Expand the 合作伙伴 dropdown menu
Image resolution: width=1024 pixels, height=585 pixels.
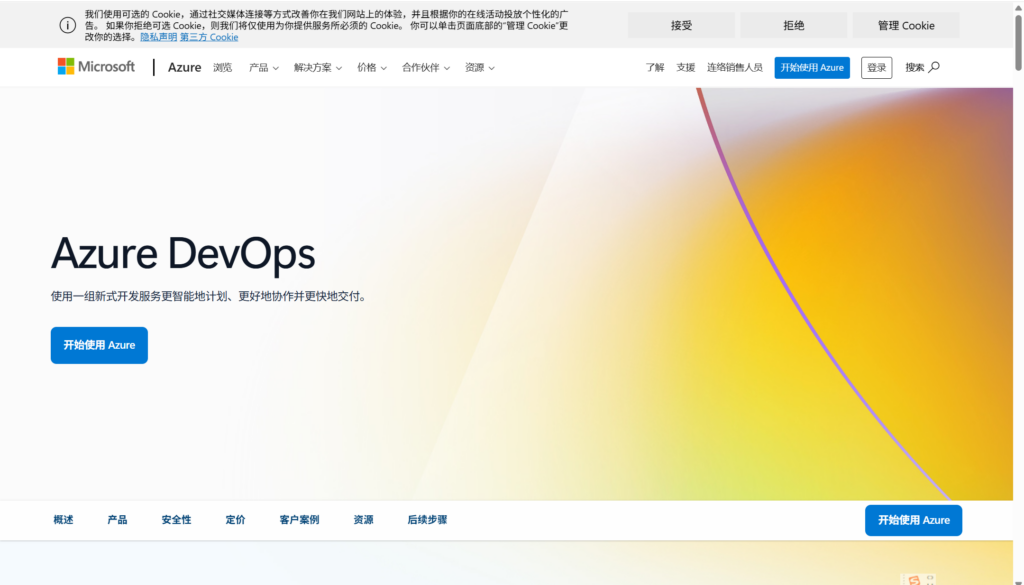(426, 67)
